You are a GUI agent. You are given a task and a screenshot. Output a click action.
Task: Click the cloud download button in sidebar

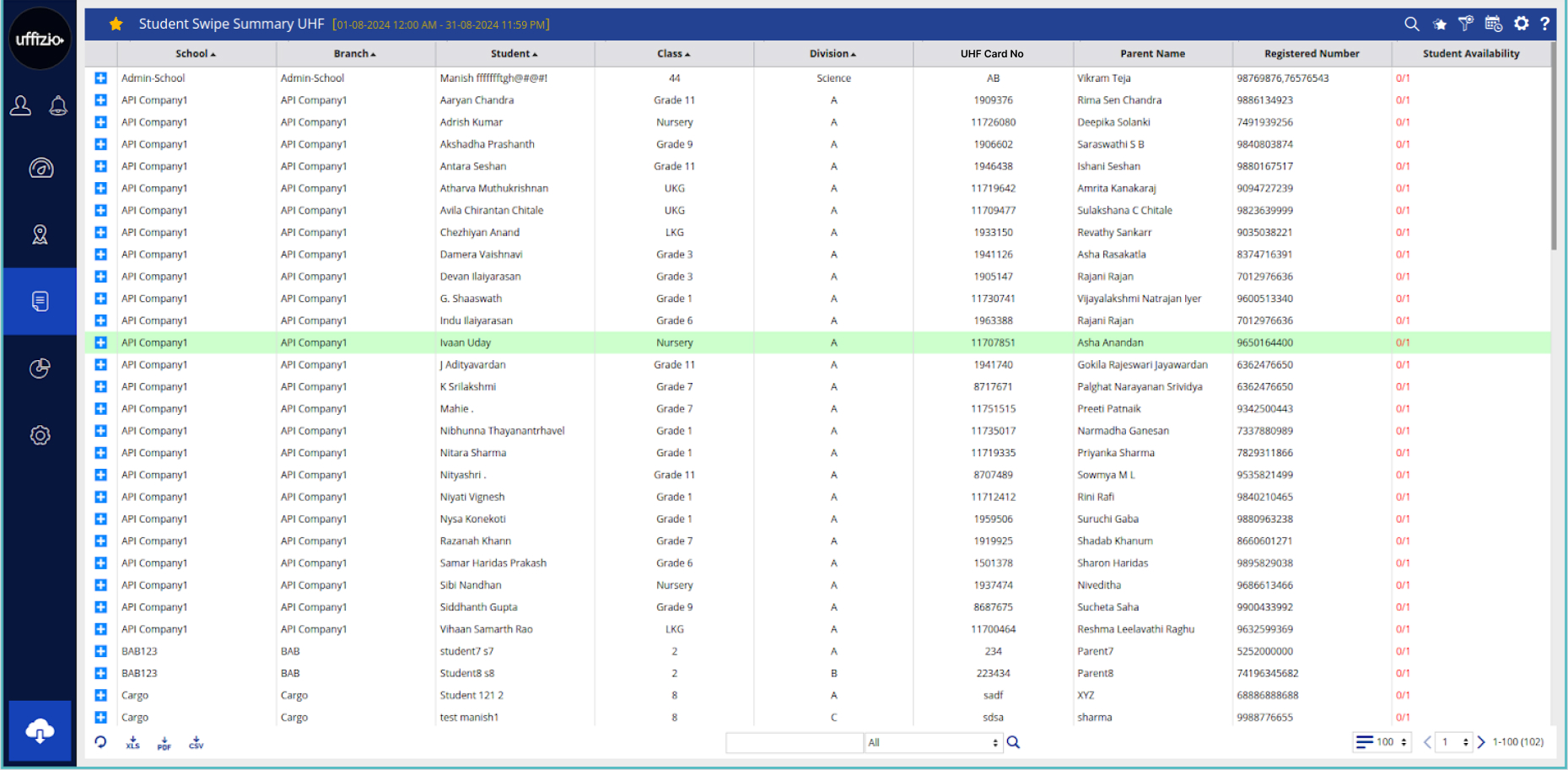(x=40, y=731)
